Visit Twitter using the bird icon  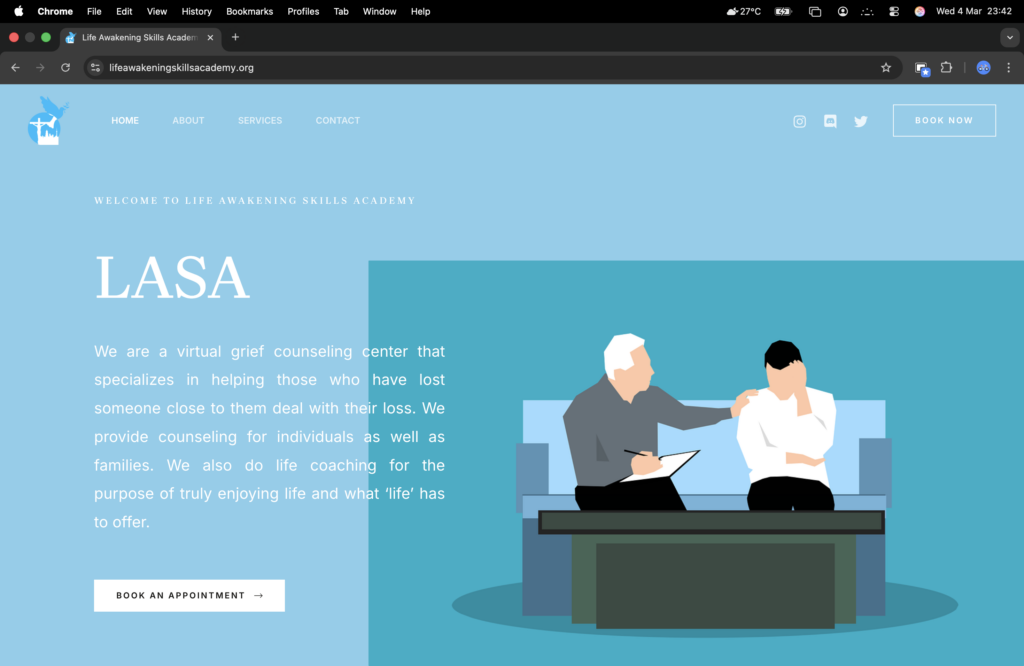coord(860,121)
